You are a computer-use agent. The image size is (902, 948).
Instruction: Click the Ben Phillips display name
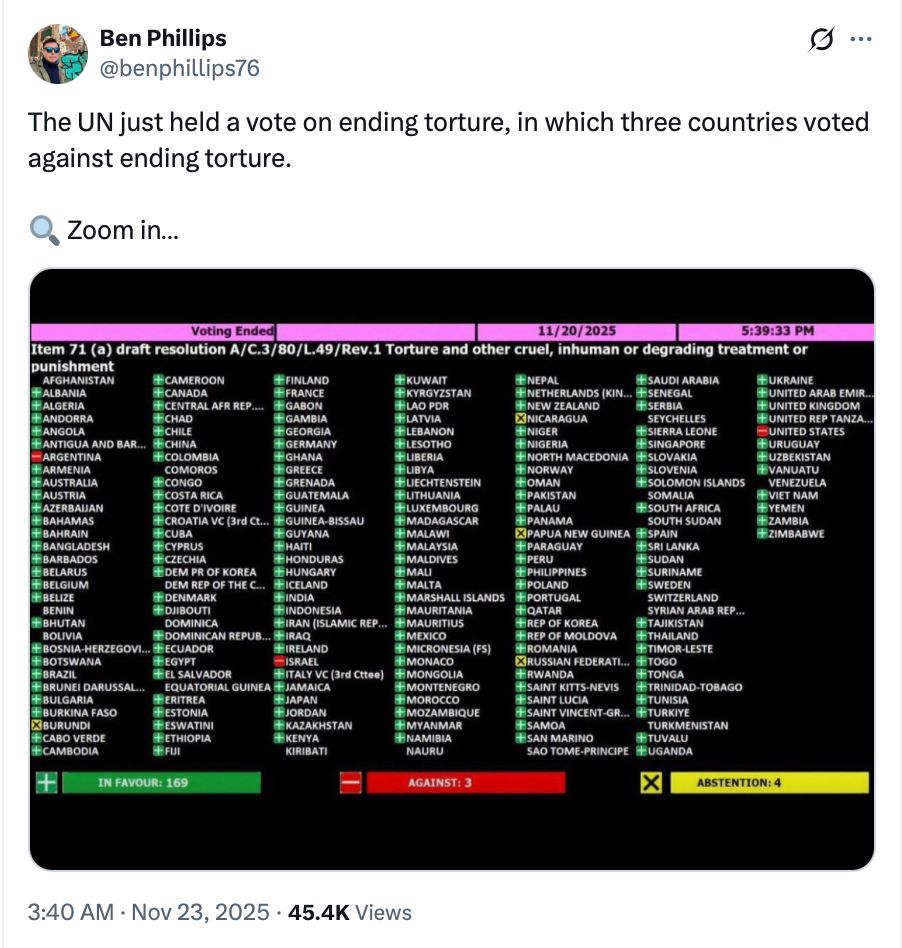coord(163,39)
